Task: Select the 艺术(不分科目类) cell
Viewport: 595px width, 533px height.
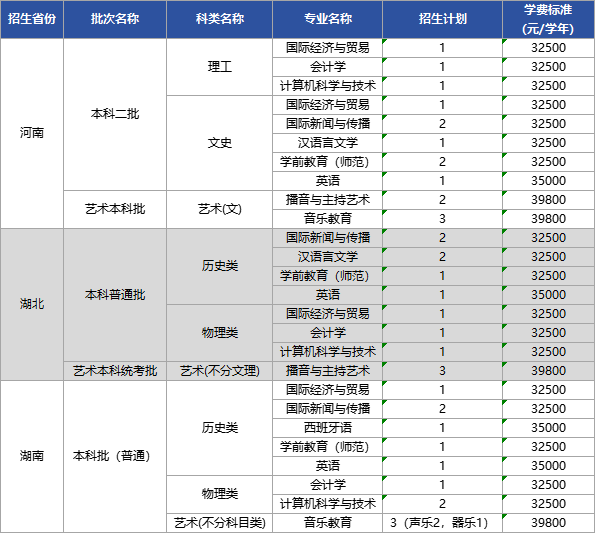Action: coord(219,523)
